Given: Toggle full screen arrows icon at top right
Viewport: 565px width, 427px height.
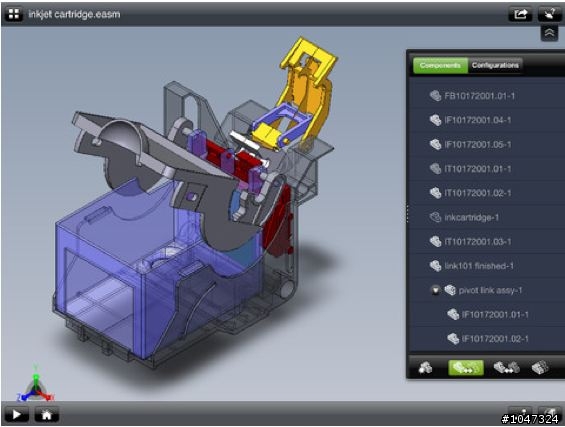Looking at the screenshot, I should (x=550, y=14).
